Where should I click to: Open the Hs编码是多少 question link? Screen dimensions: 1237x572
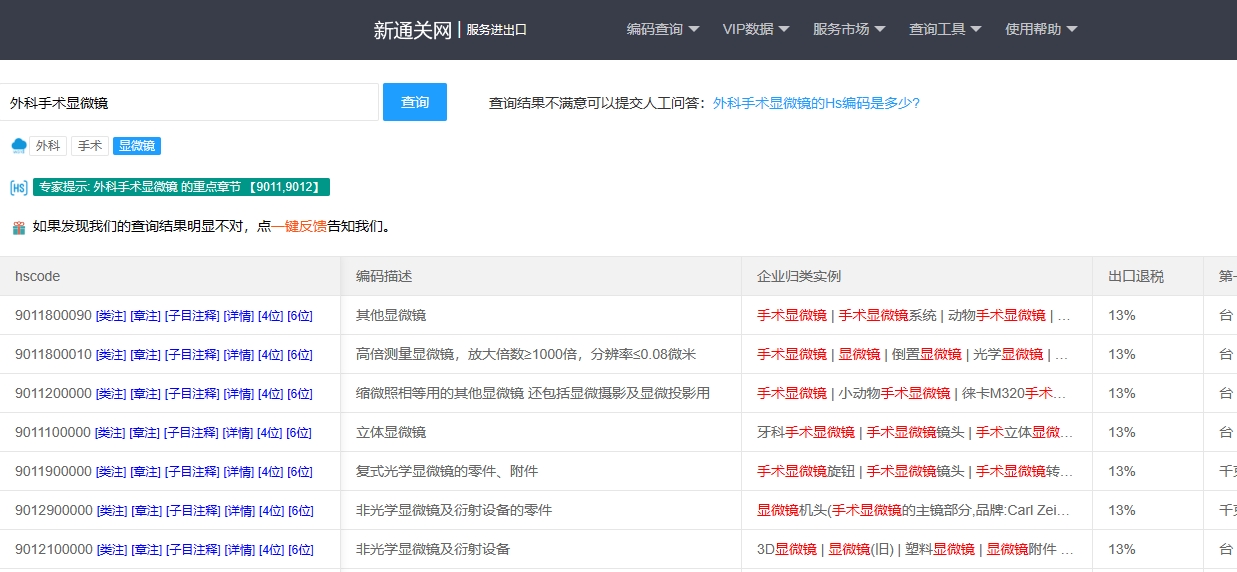point(816,103)
